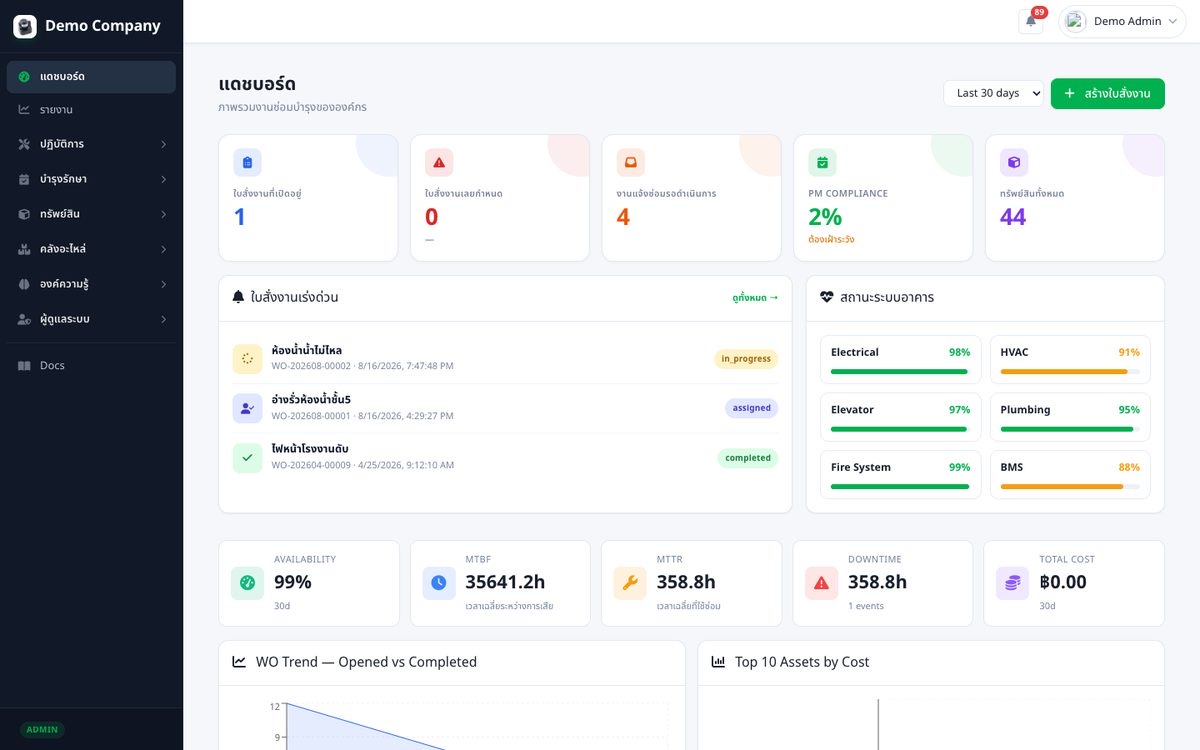
Task: Open the Last 30 days period dropdown
Action: click(x=994, y=93)
